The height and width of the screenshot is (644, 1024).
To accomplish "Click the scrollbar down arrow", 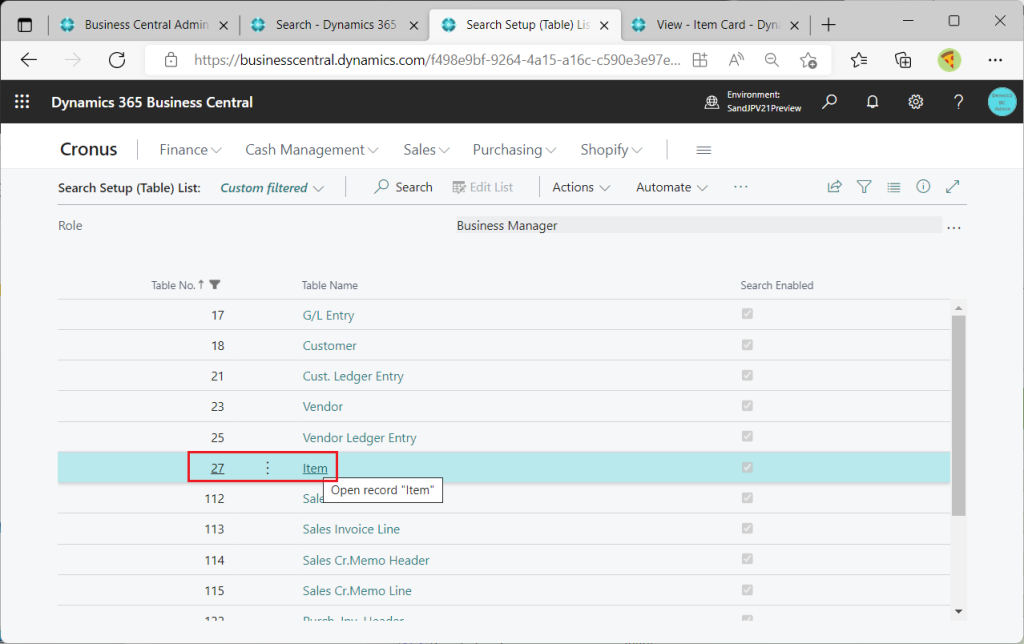I will (958, 611).
